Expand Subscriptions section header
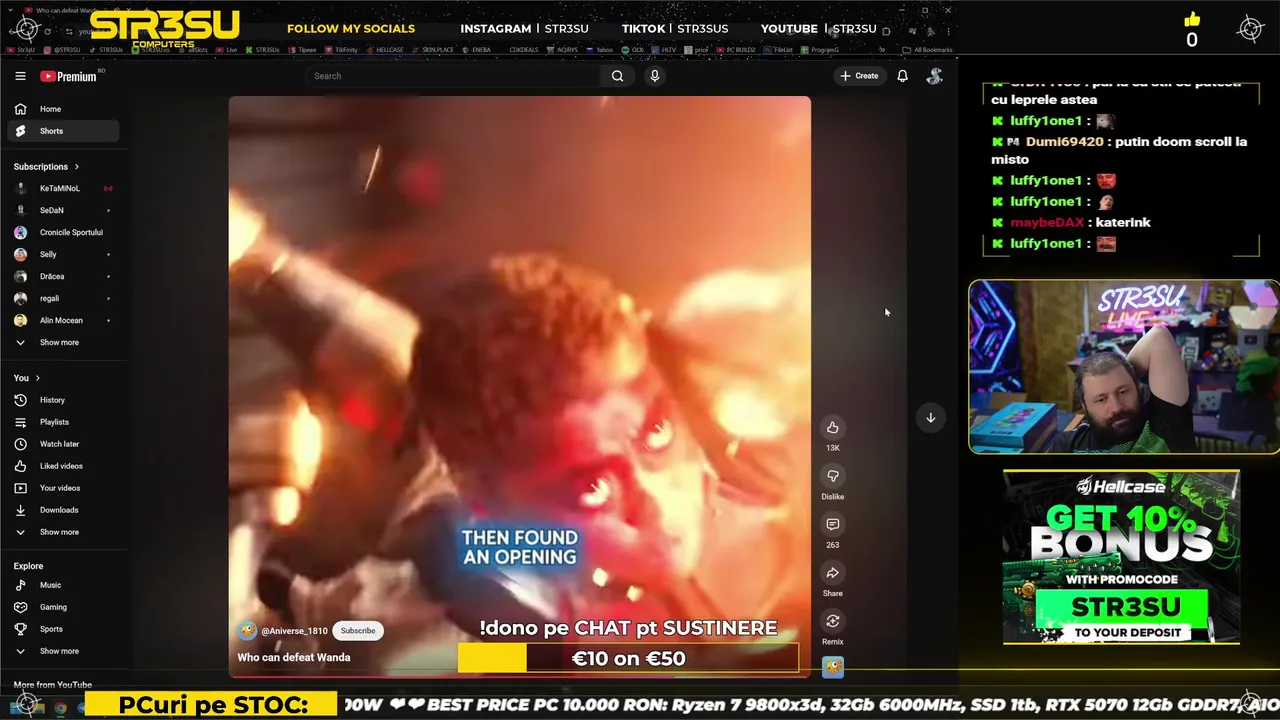Screen dimensions: 1280x720 (x=46, y=167)
